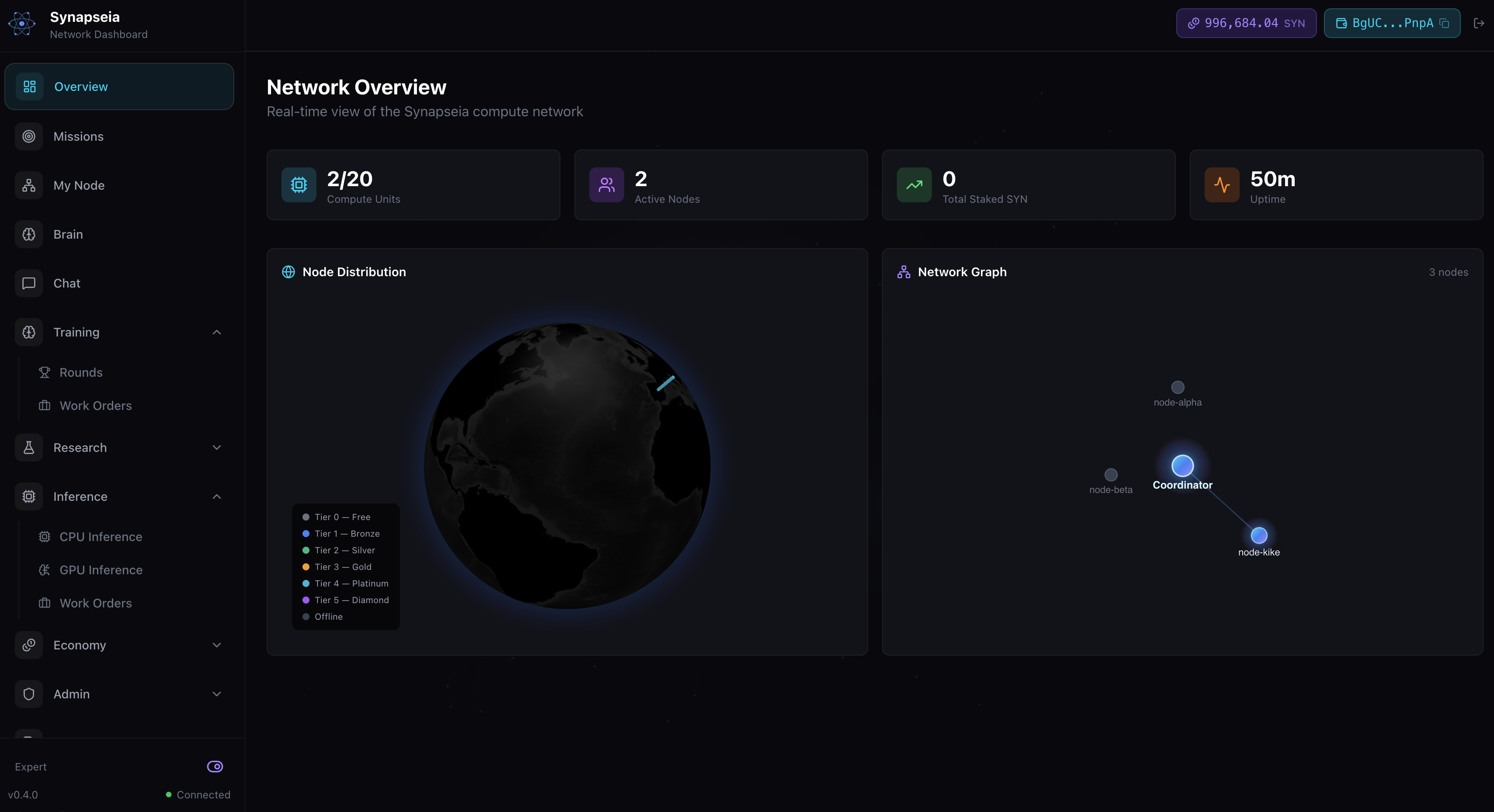Image resolution: width=1494 pixels, height=812 pixels.
Task: Click the Connected status indicator
Action: point(198,795)
